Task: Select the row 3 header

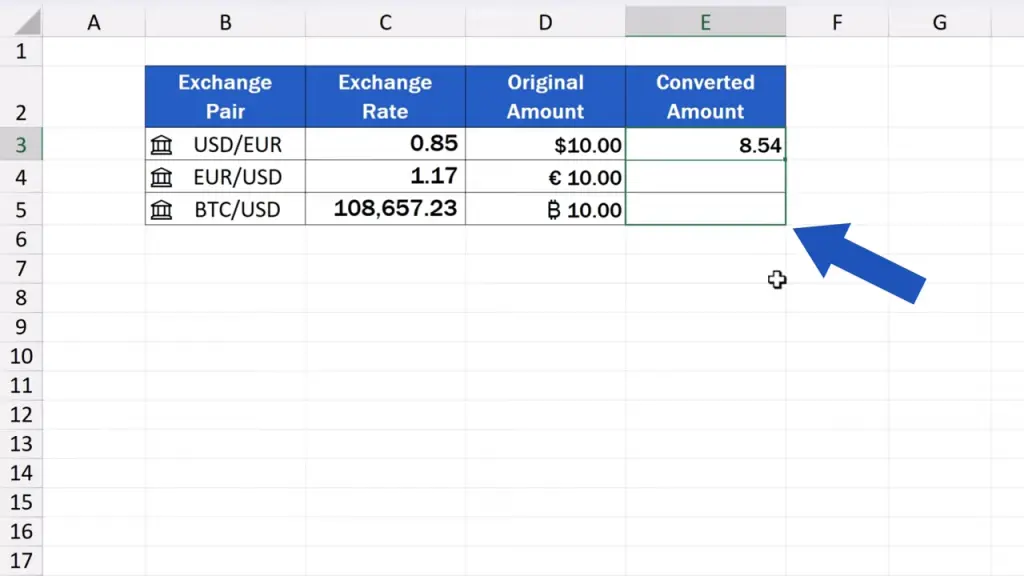Action: pos(22,145)
